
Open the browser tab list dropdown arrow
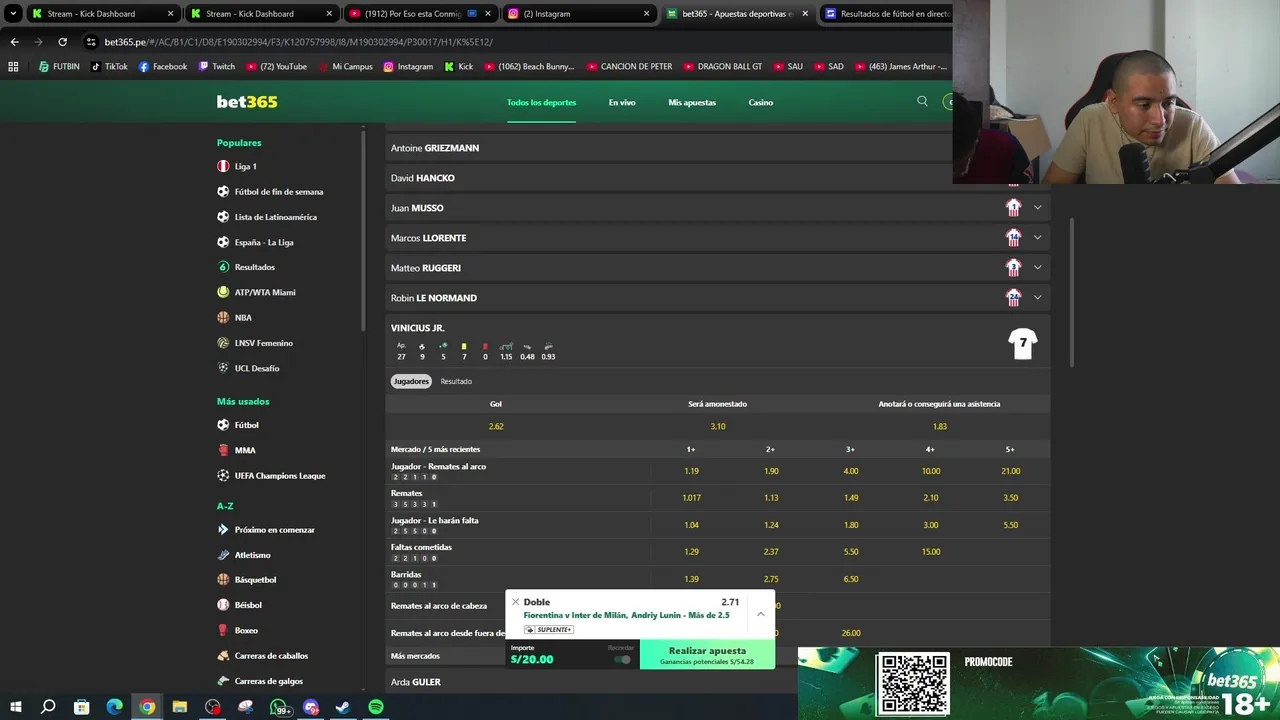pyautogui.click(x=13, y=14)
